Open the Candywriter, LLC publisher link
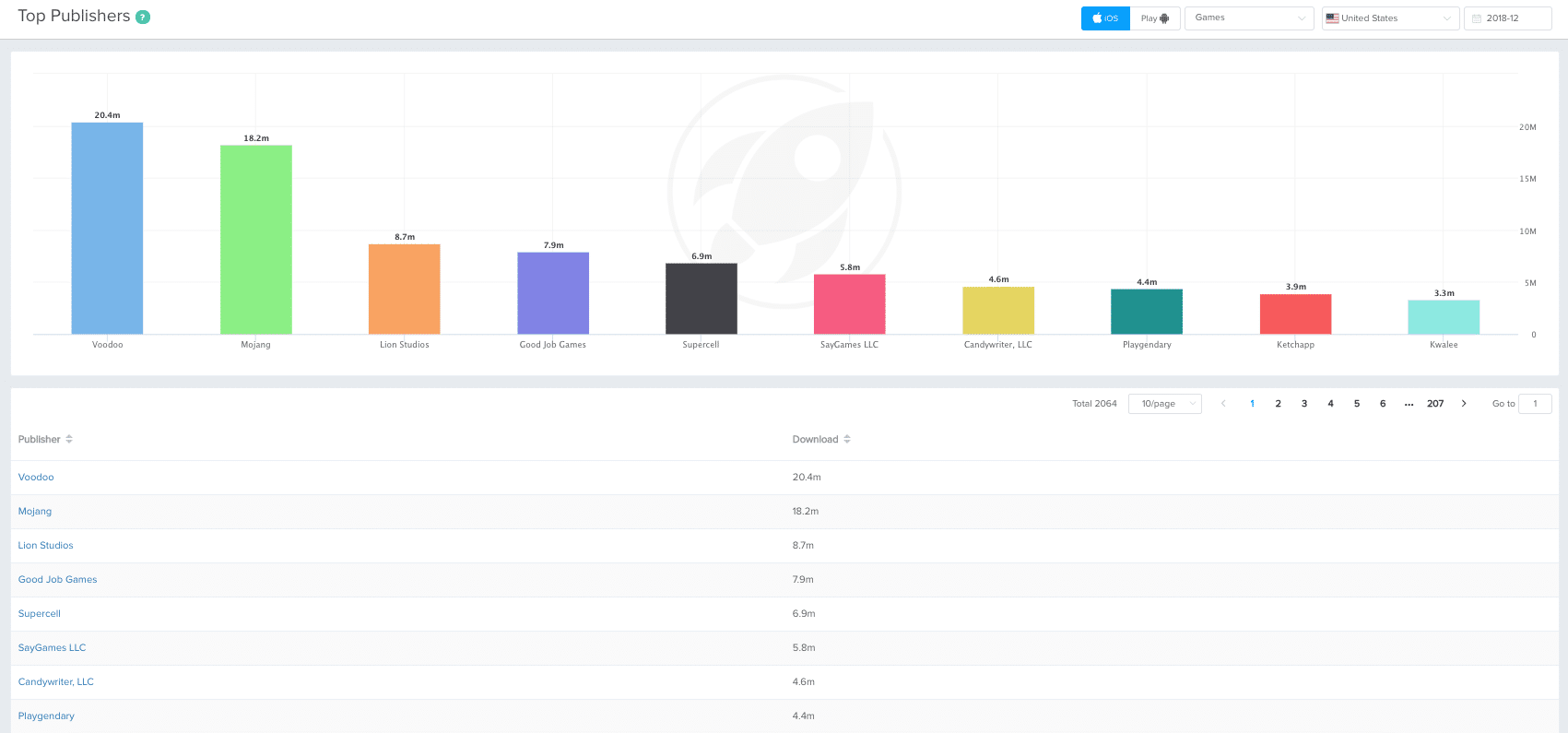Image resolution: width=1568 pixels, height=733 pixels. click(x=56, y=682)
